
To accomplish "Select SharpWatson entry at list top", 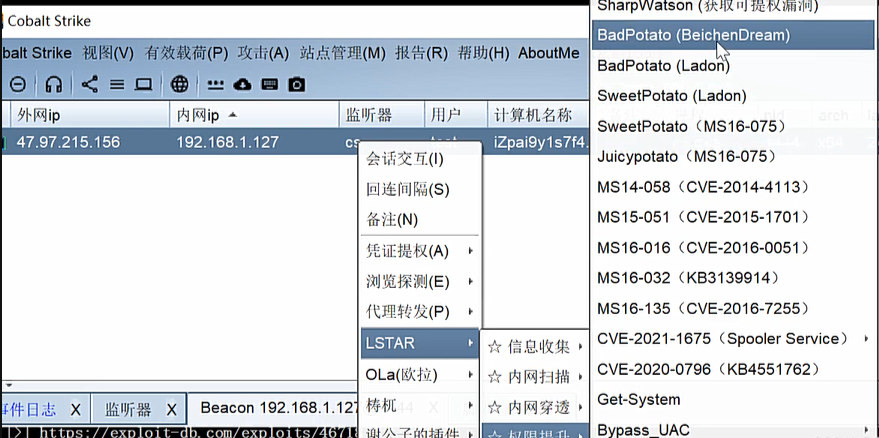I will click(x=734, y=8).
